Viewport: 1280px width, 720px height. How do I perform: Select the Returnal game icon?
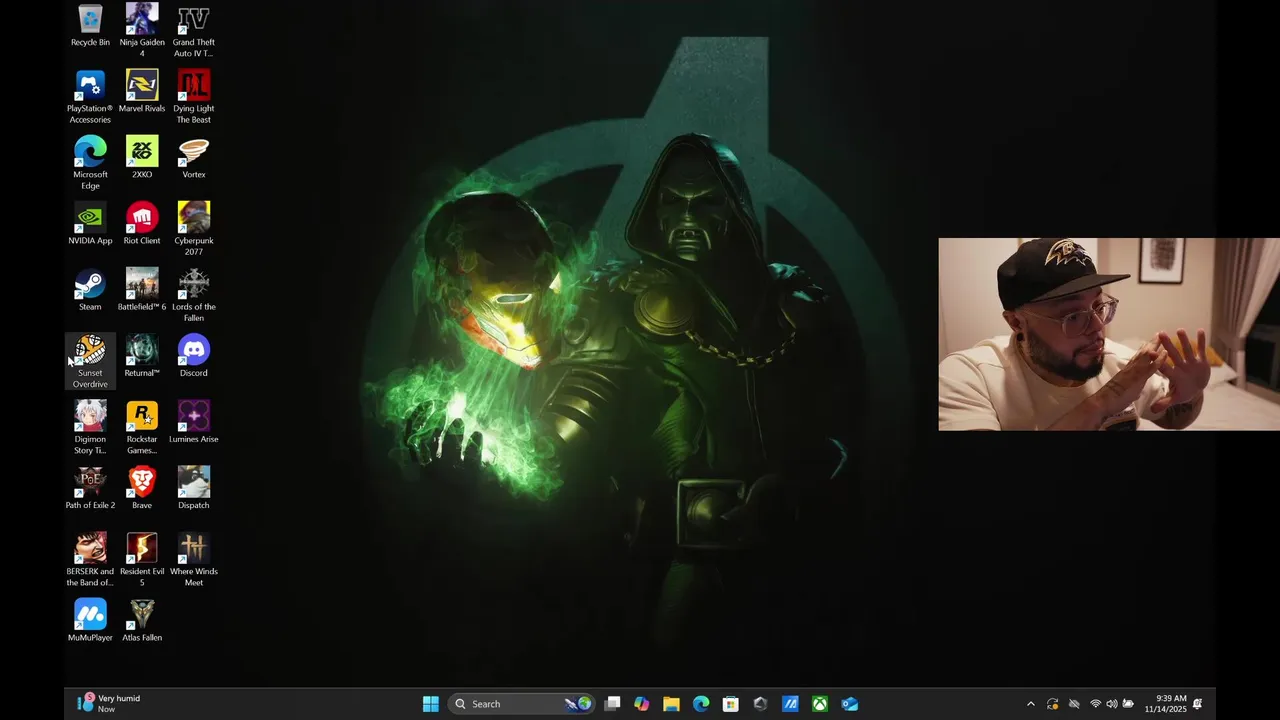[x=142, y=356]
